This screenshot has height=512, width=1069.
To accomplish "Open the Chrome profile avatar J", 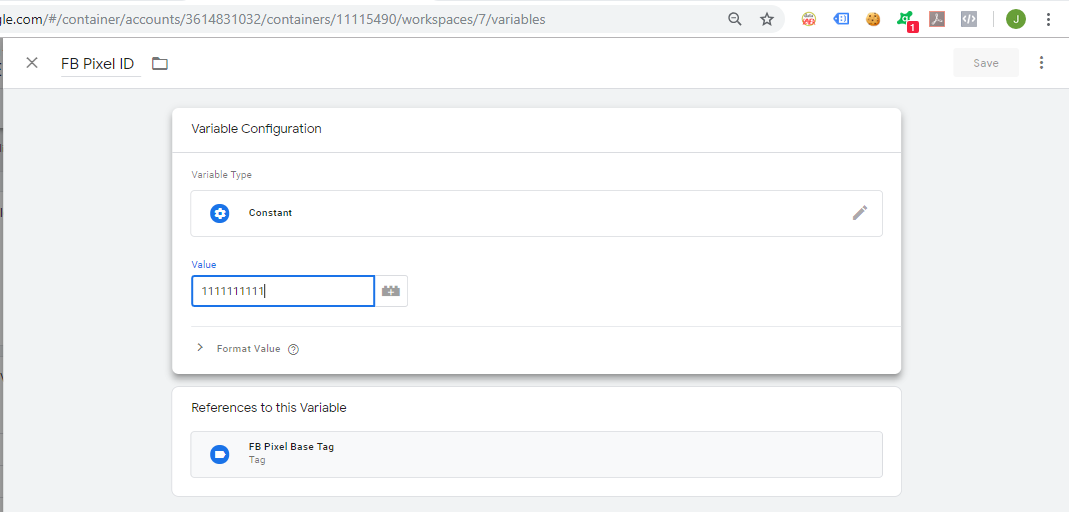I will [1016, 19].
